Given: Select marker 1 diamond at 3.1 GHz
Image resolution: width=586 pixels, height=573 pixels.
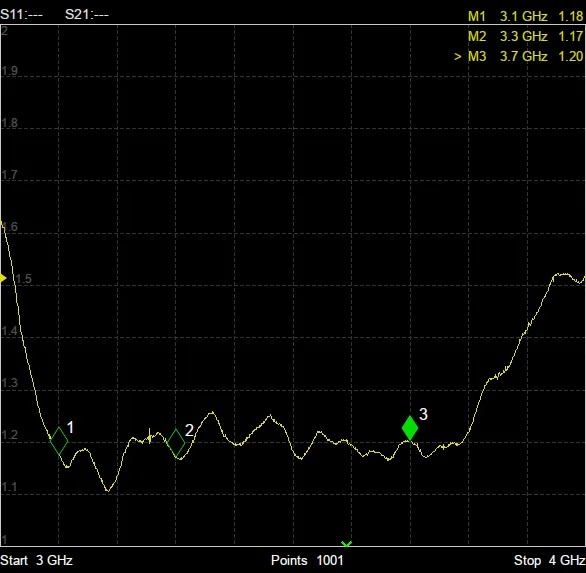Looking at the screenshot, I should [59, 441].
